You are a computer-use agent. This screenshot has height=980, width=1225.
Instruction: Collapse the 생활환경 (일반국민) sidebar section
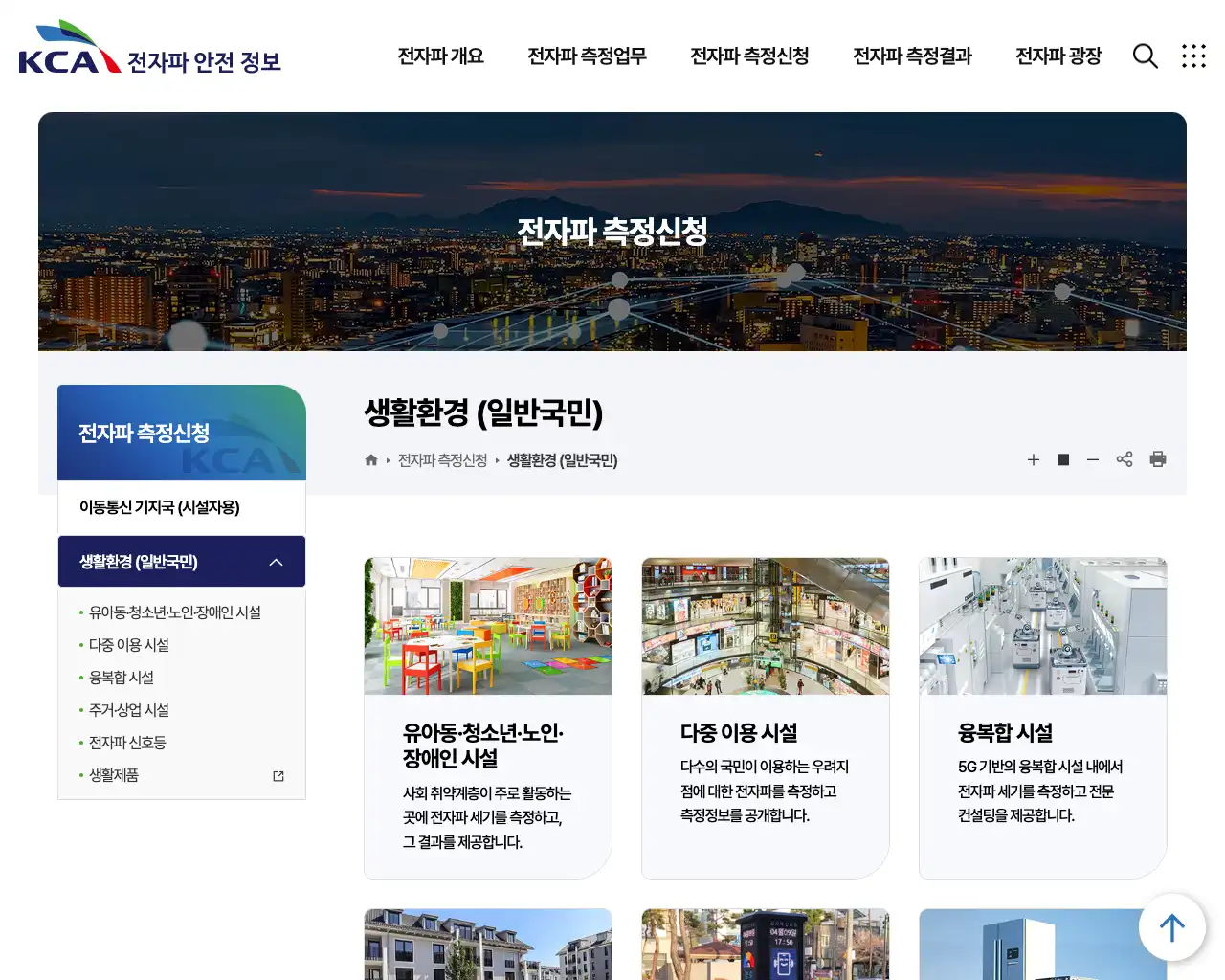point(277,562)
